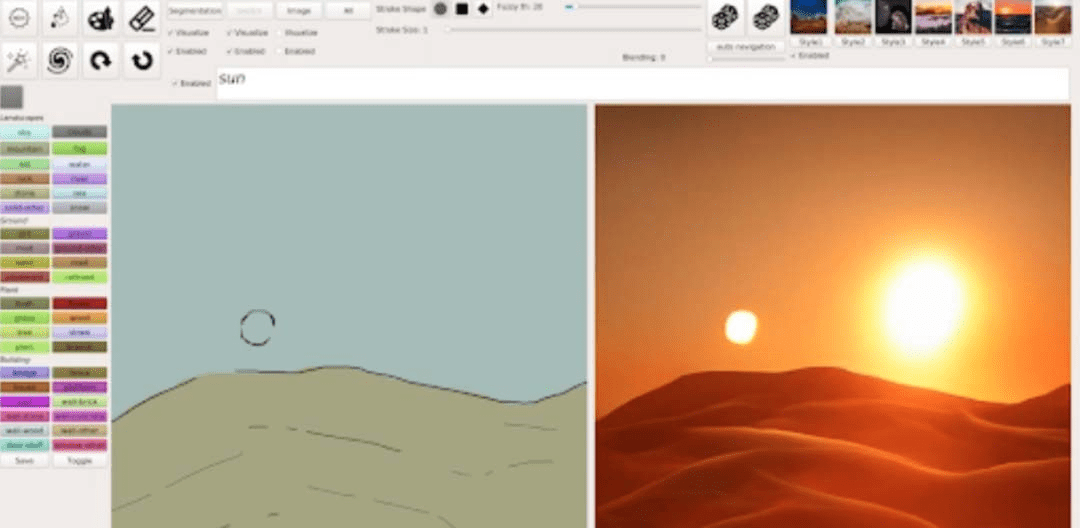This screenshot has width=1080, height=528.
Task: Switch to the Segmentation tab
Action: click(x=194, y=10)
